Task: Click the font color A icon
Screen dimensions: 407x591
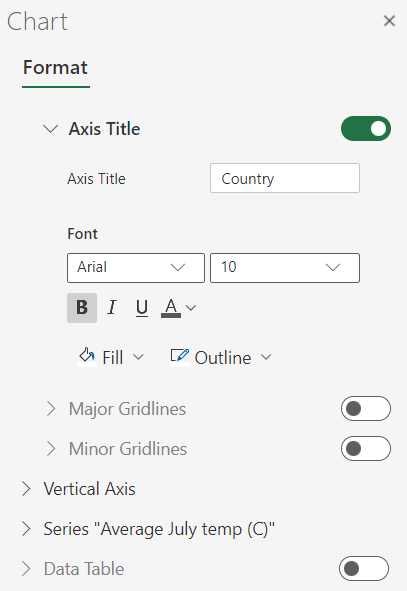Action: (x=171, y=308)
